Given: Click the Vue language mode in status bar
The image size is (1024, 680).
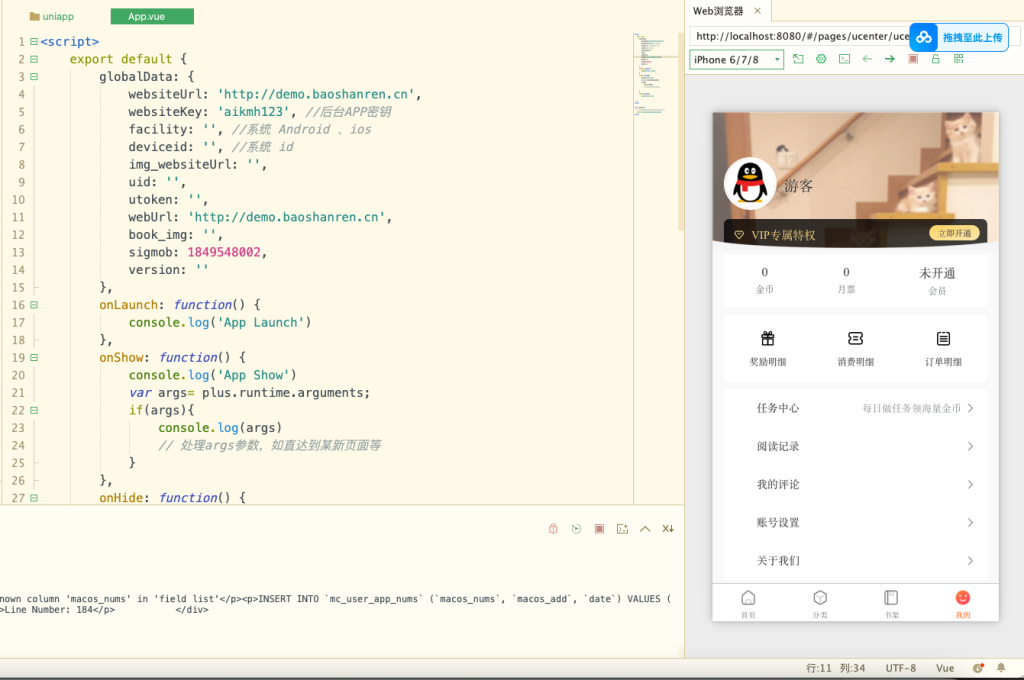Looking at the screenshot, I should 945,668.
